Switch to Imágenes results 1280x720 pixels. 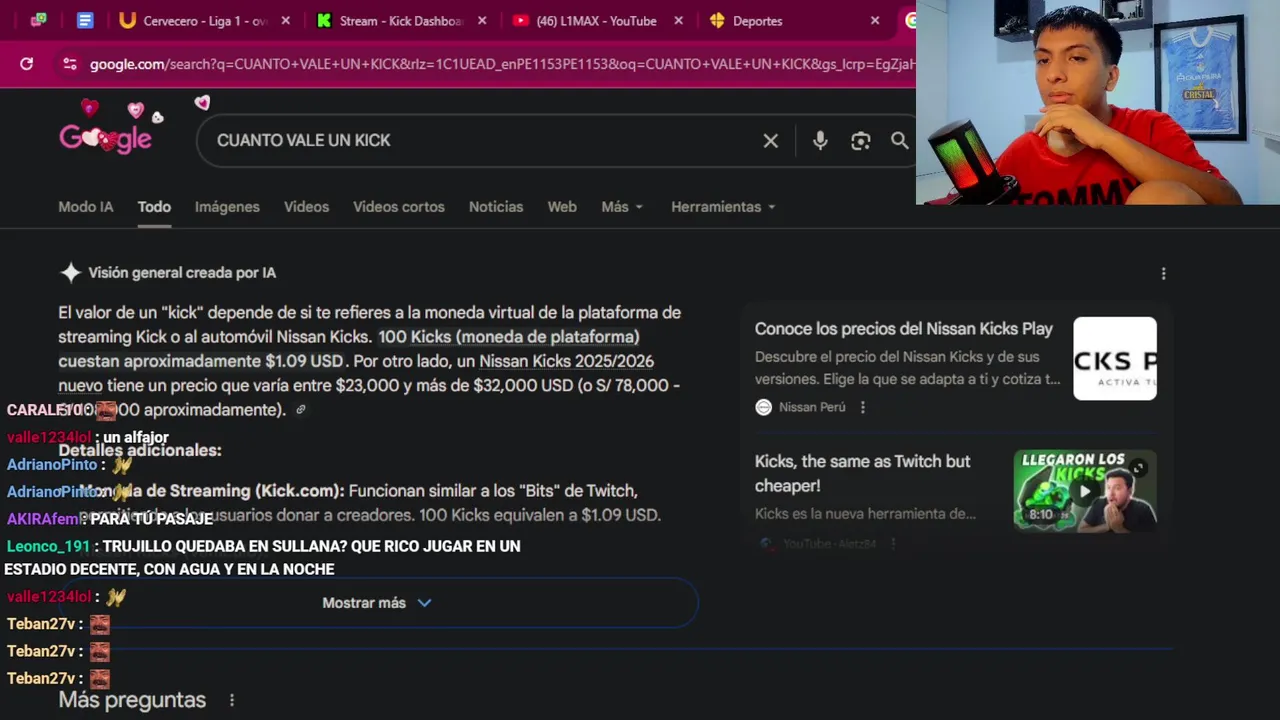point(227,207)
